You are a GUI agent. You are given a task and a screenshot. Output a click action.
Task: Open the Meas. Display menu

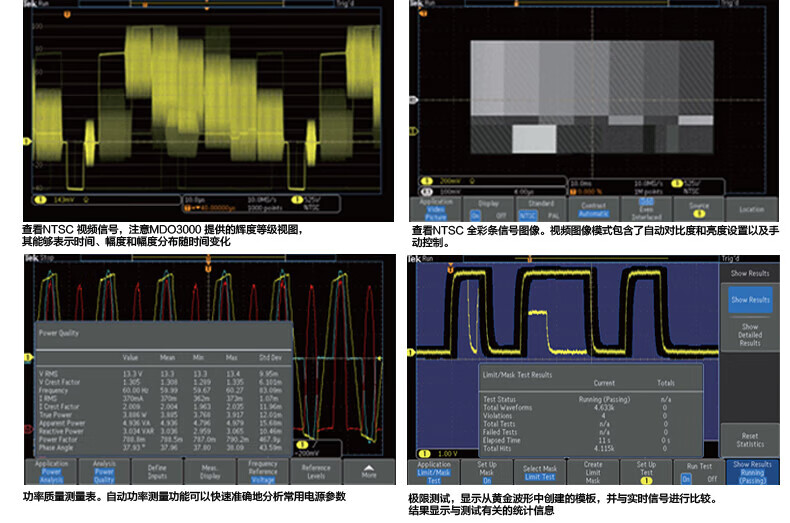point(210,471)
